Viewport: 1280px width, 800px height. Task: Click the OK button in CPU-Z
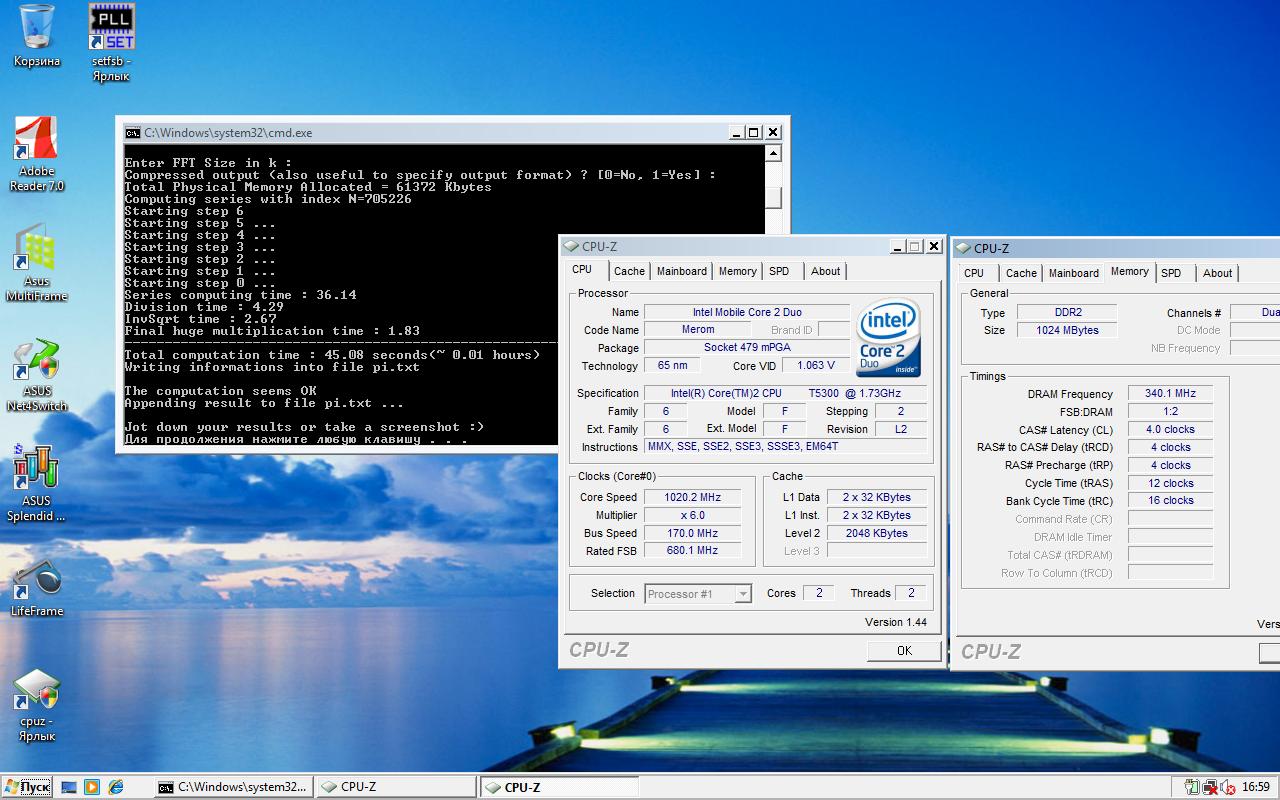point(904,651)
